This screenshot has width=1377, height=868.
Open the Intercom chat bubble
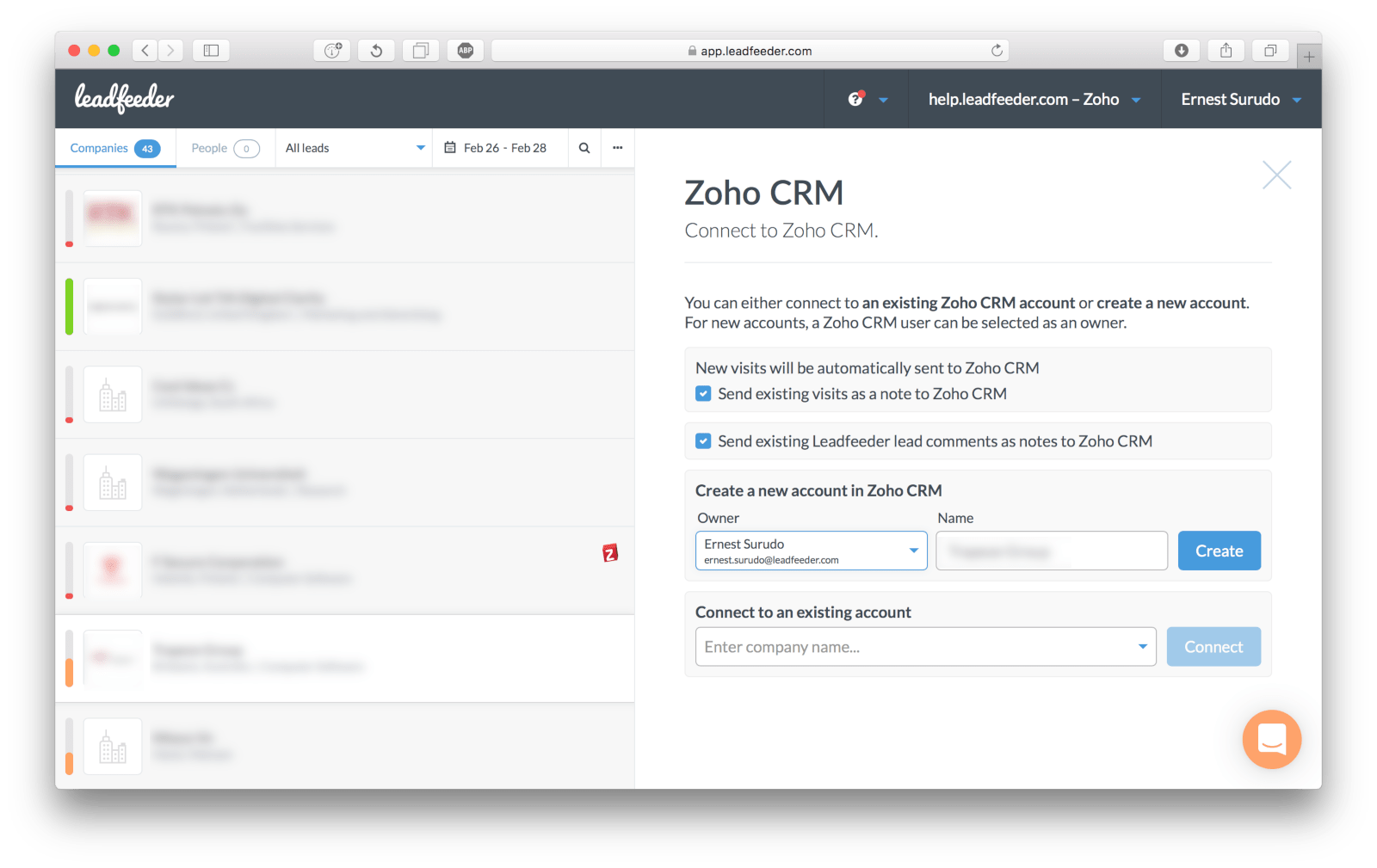click(x=1270, y=739)
